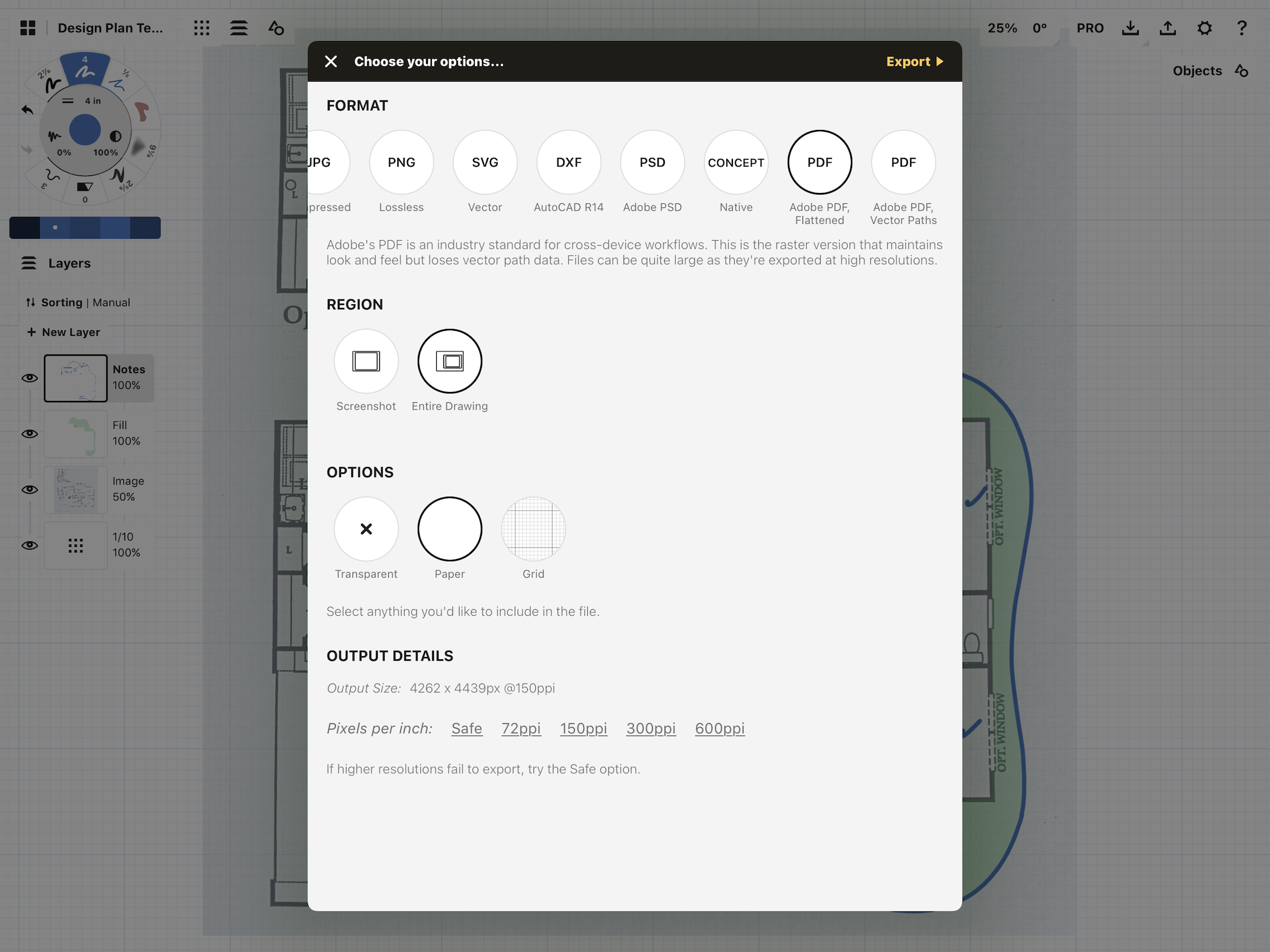Screen dimensions: 1270x952
Task: Hide the Notes layer
Action: click(30, 378)
